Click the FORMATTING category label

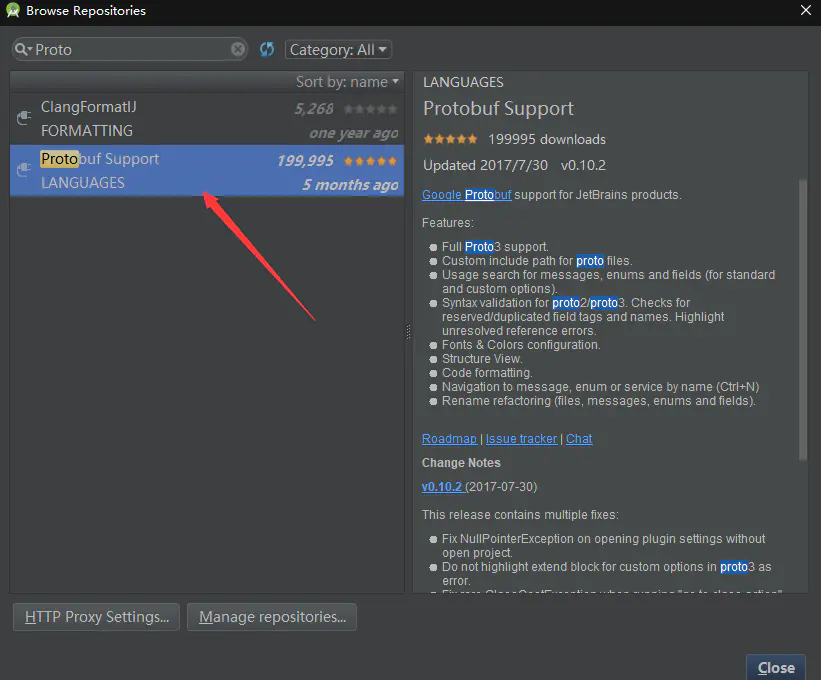coord(87,130)
